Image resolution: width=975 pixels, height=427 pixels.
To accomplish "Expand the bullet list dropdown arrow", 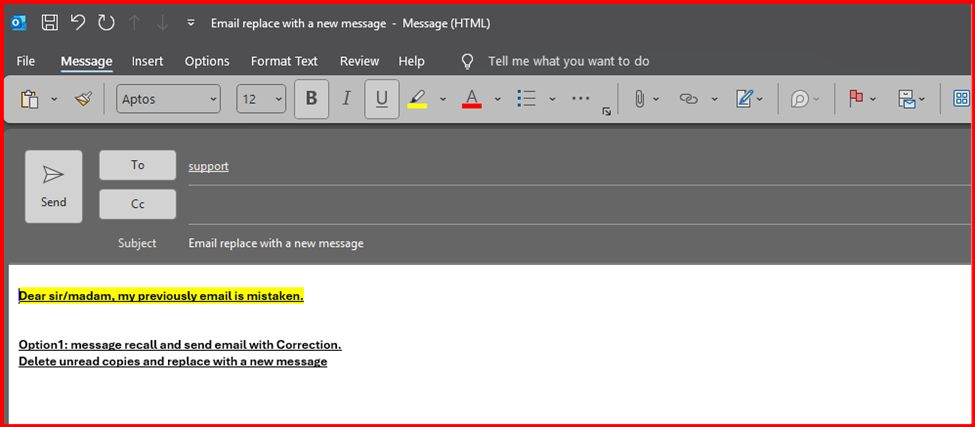I will tap(551, 99).
